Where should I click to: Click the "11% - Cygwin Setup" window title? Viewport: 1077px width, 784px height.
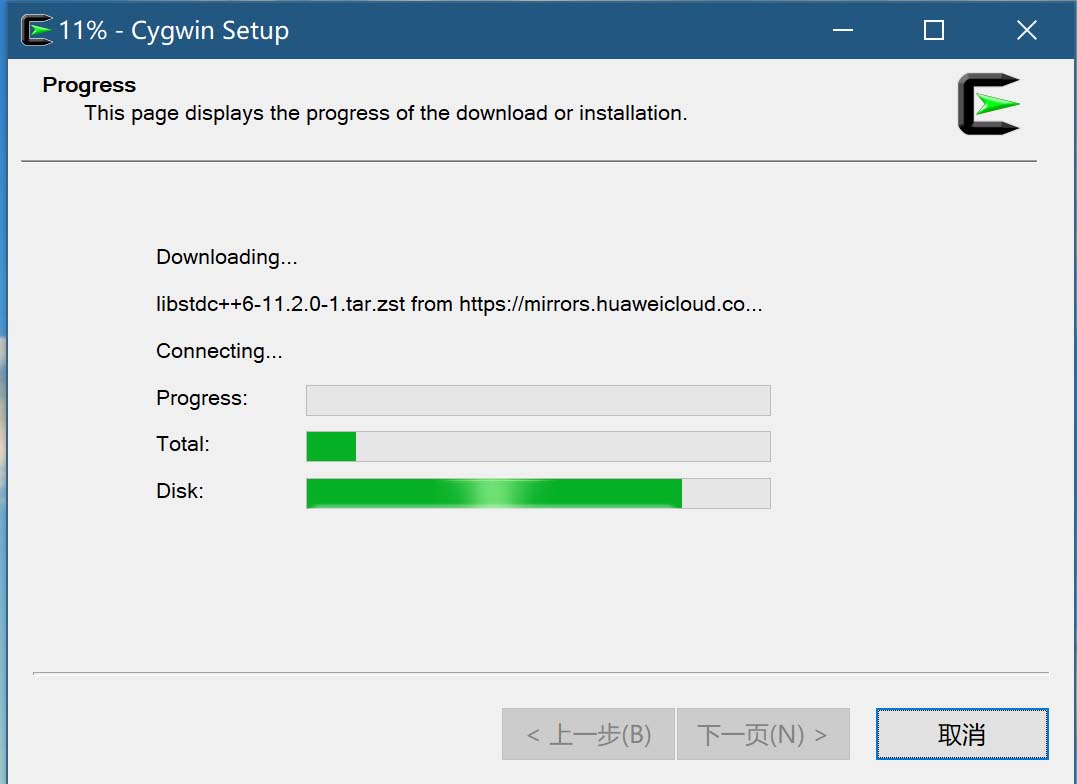point(174,30)
